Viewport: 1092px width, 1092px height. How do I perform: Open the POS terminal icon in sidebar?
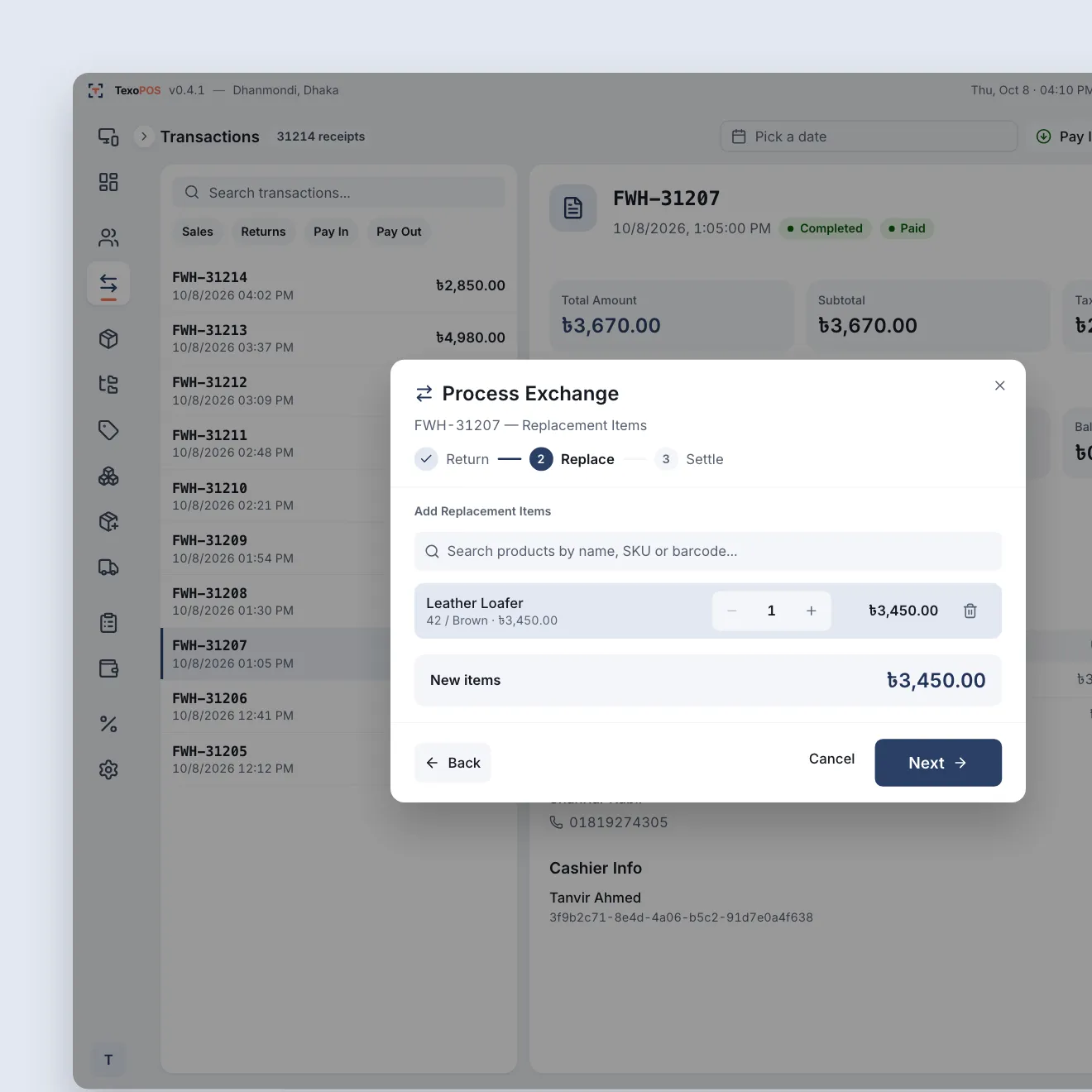pos(108,136)
